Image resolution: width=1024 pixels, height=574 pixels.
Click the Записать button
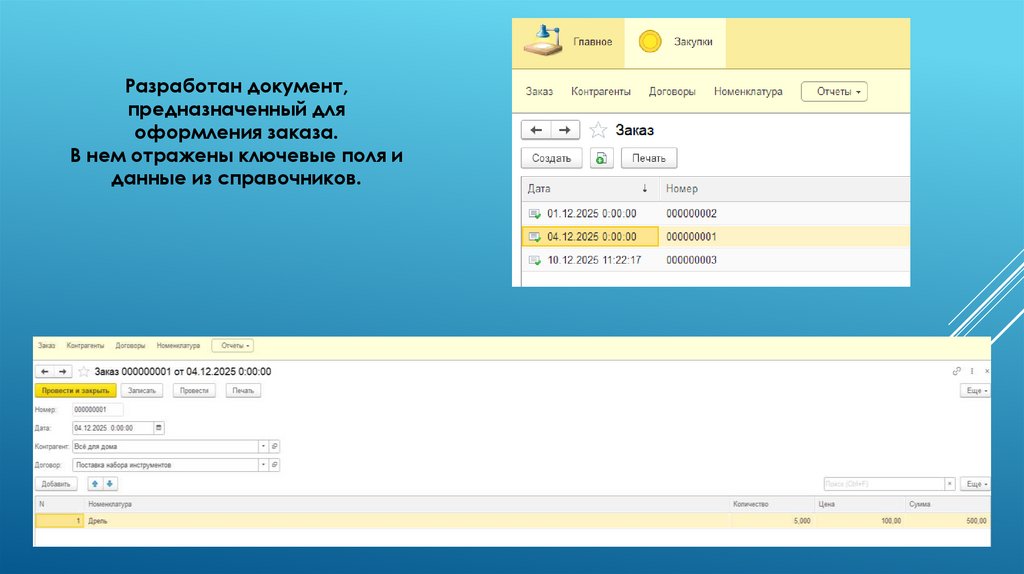tap(142, 391)
